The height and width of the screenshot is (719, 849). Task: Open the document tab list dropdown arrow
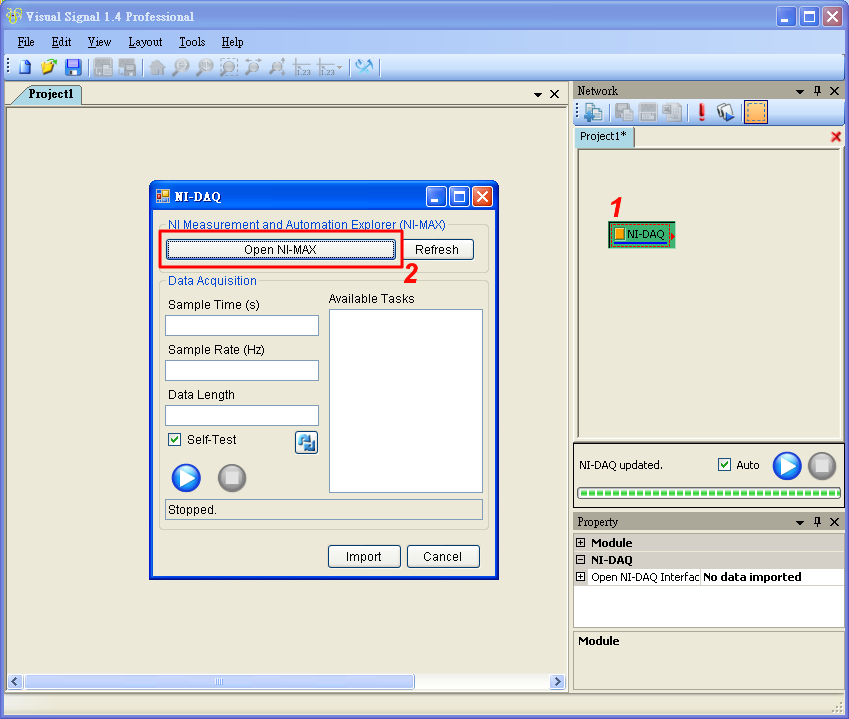click(x=538, y=95)
